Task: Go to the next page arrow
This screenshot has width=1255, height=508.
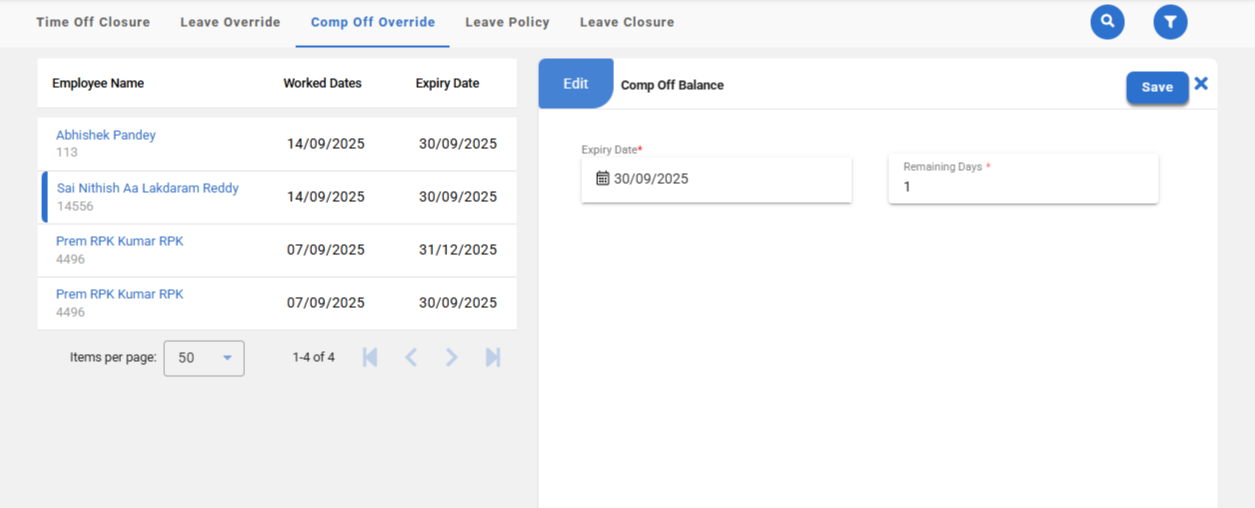Action: point(452,357)
